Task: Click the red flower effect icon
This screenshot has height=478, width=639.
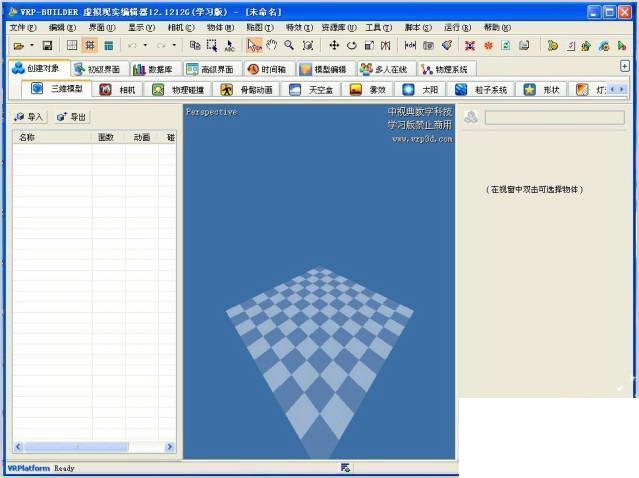Action: coord(488,46)
